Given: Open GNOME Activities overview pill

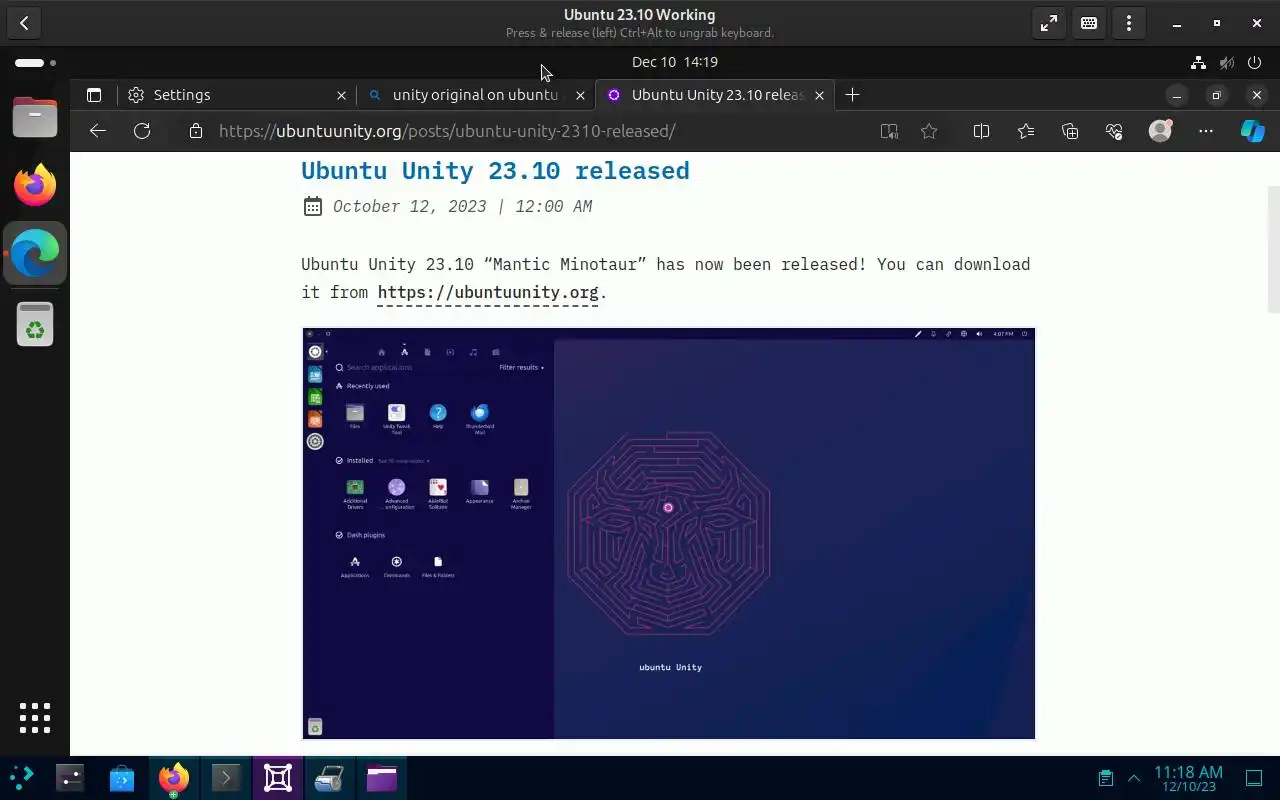Looking at the screenshot, I should pyautogui.click(x=34, y=62).
